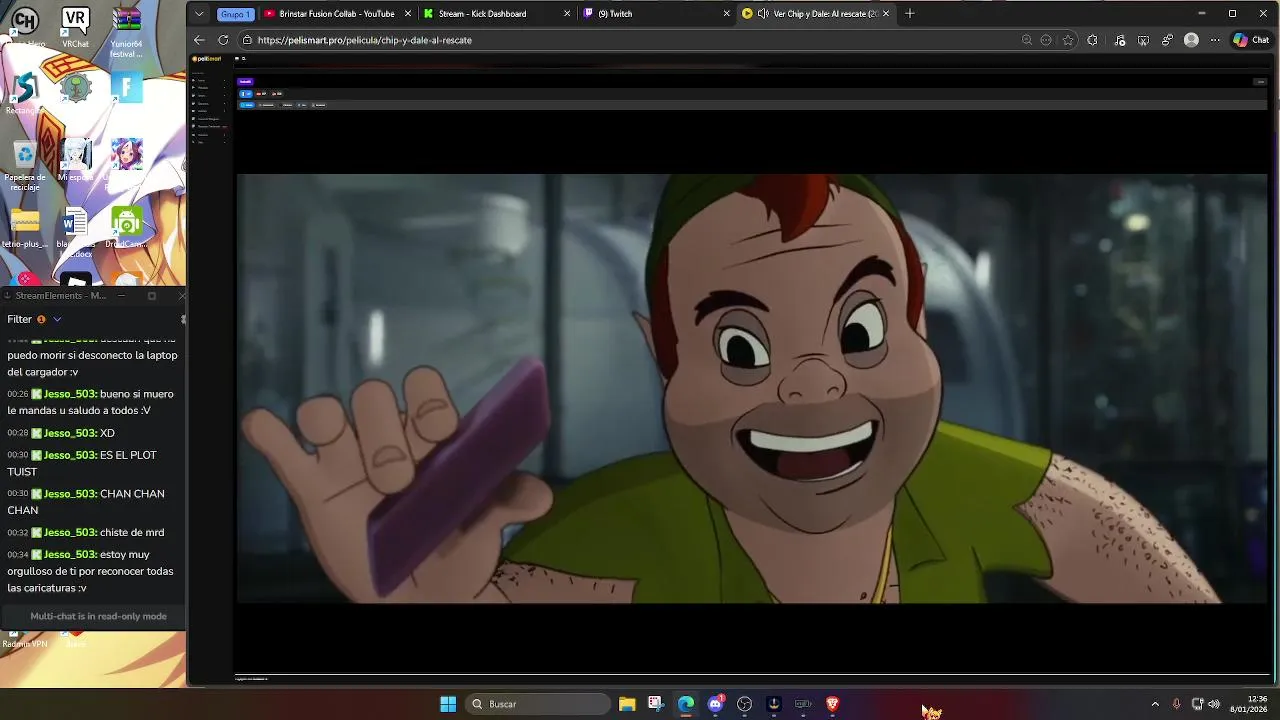
Task: Show hidden system tray icons
Action: pos(1155,704)
